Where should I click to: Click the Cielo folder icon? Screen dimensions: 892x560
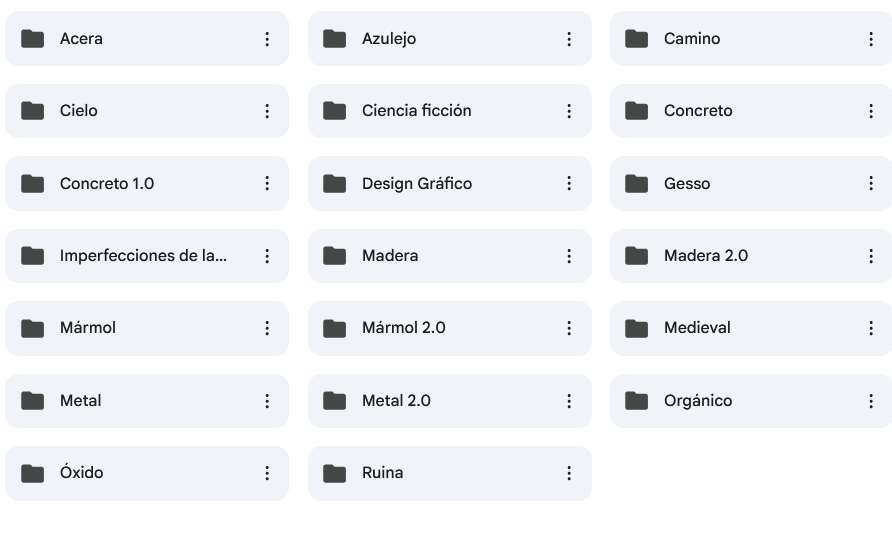coord(33,111)
